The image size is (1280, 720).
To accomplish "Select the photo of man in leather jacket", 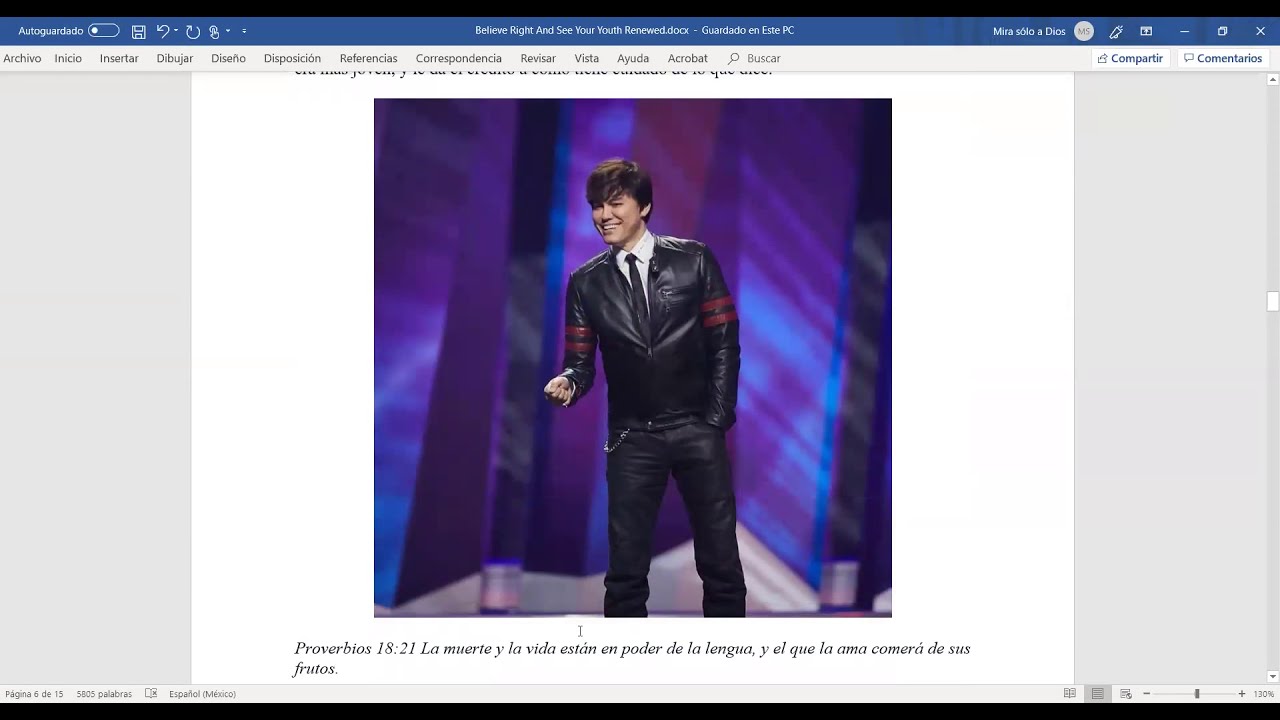I will point(633,357).
